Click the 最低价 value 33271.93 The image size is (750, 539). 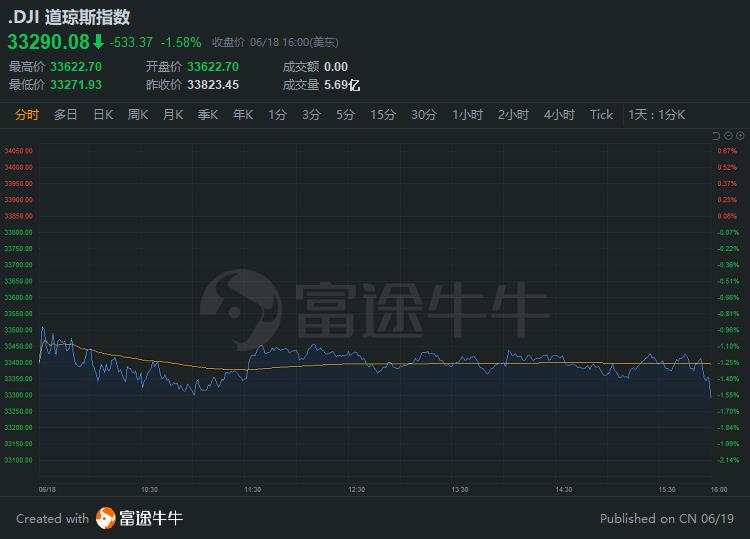76,85
